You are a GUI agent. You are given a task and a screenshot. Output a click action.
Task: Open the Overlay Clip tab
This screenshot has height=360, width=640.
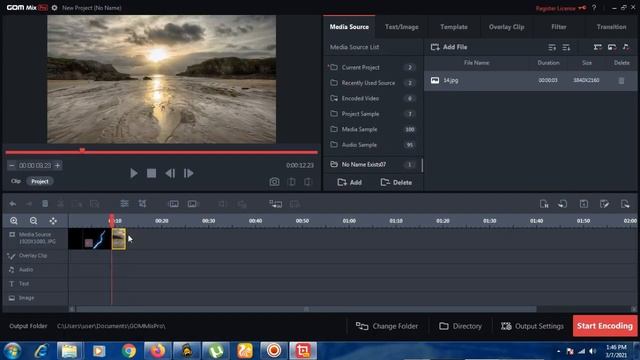tap(507, 27)
